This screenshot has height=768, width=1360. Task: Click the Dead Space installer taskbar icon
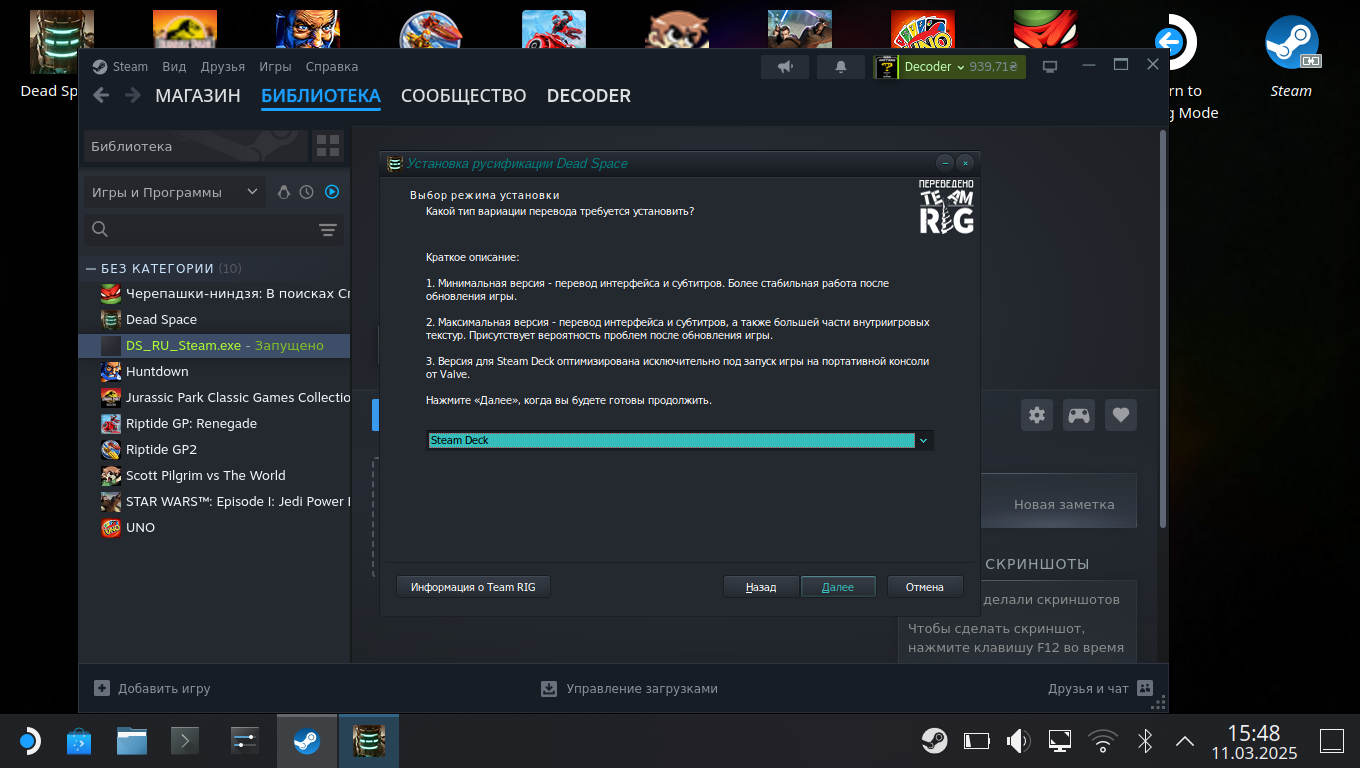point(369,741)
